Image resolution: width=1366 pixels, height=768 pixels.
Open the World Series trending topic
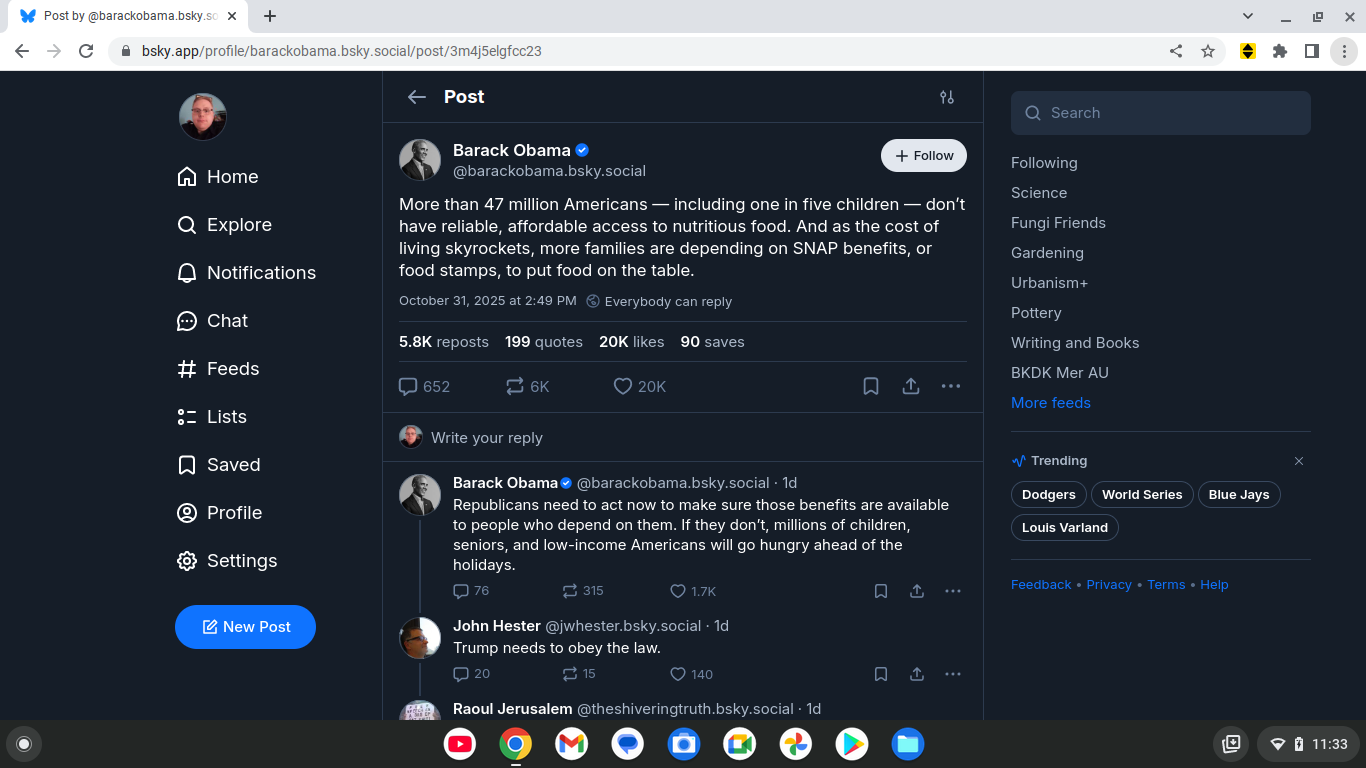pyautogui.click(x=1142, y=495)
